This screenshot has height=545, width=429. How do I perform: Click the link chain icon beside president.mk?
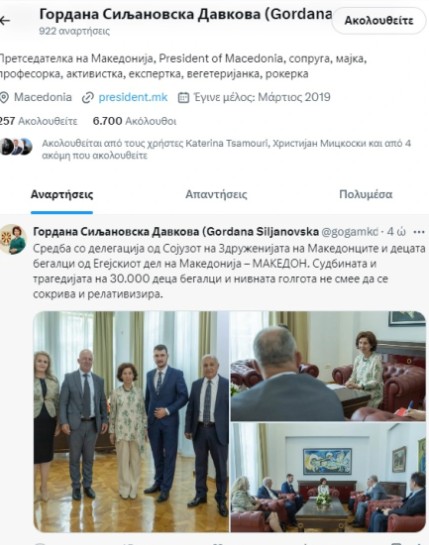pyautogui.click(x=88, y=98)
